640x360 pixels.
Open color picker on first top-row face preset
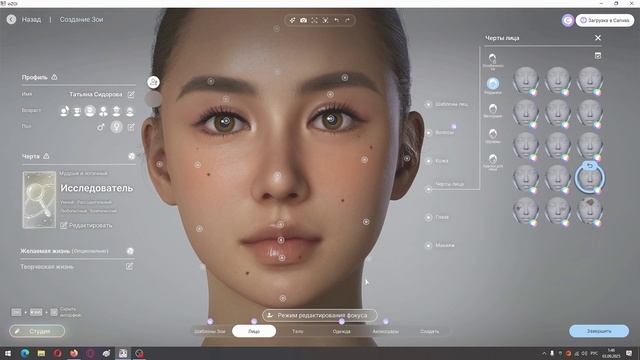[x=533, y=92]
